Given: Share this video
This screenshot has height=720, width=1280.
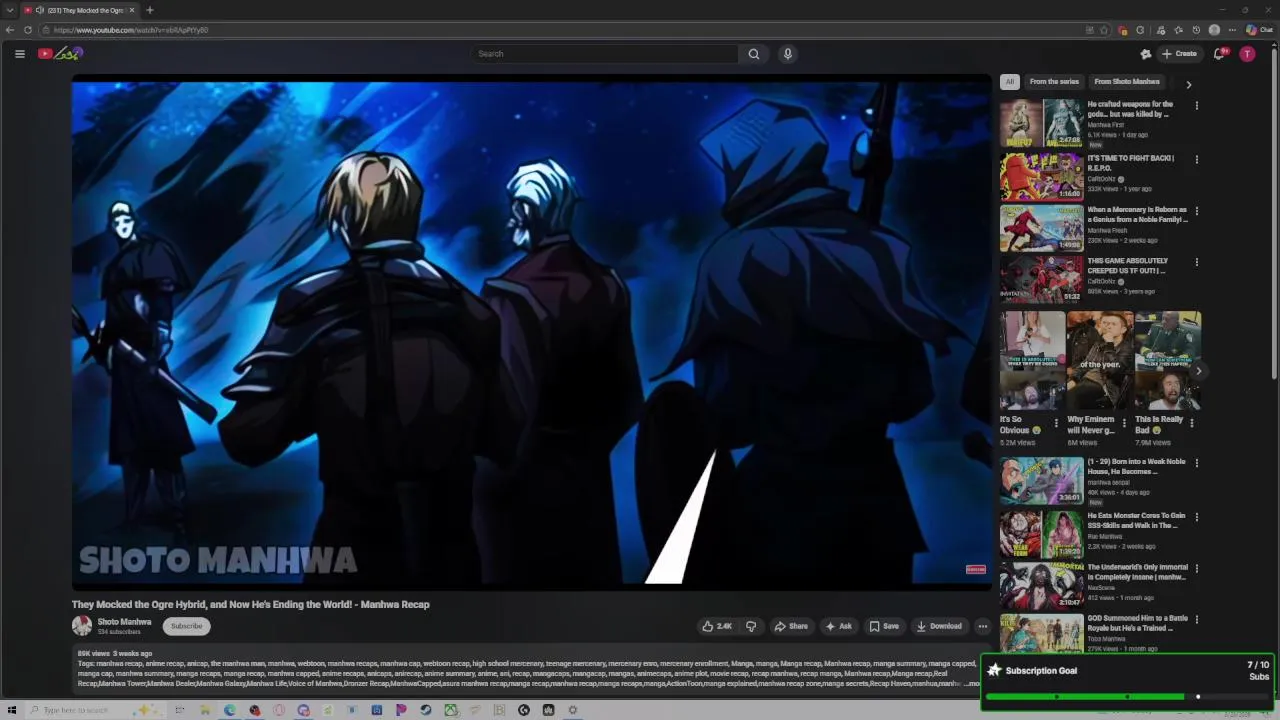Looking at the screenshot, I should 791,626.
